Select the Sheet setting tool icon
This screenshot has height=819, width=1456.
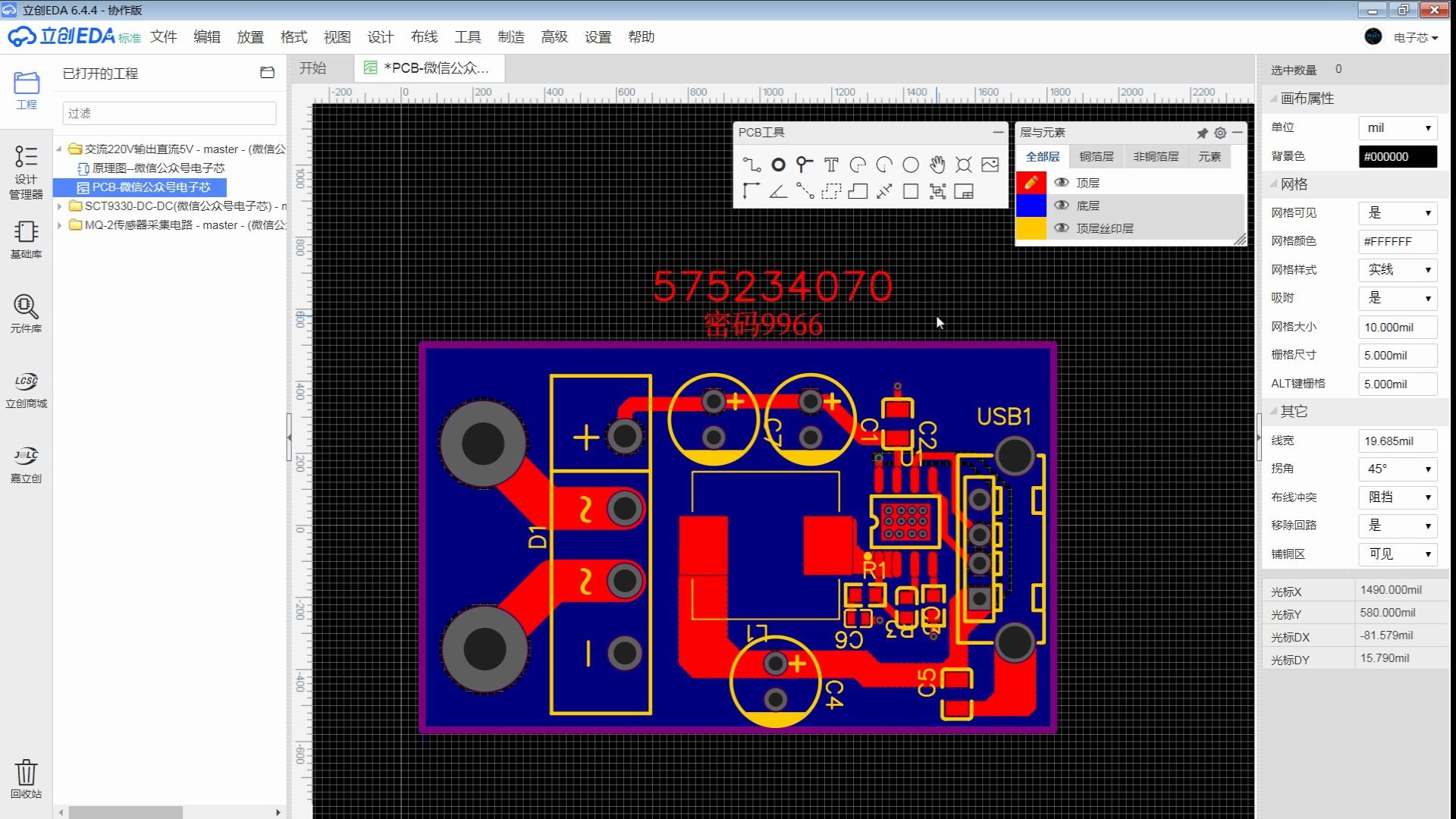tap(964, 191)
